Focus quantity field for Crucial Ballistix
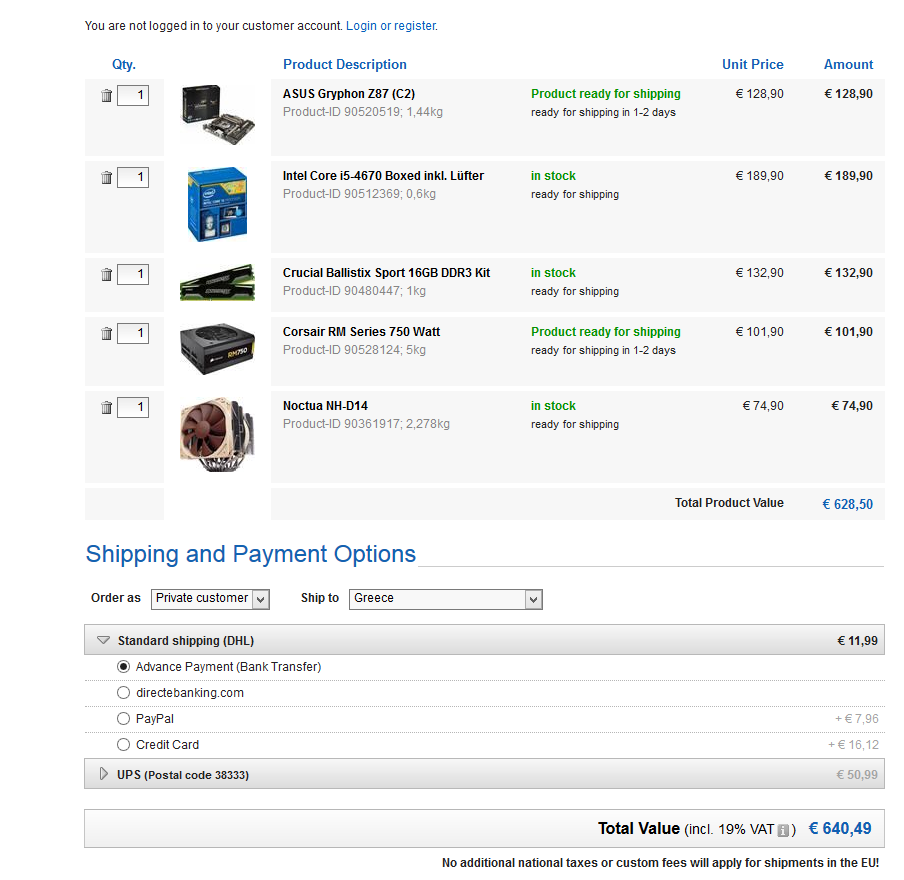Screen dimensions: 904x880 133,274
